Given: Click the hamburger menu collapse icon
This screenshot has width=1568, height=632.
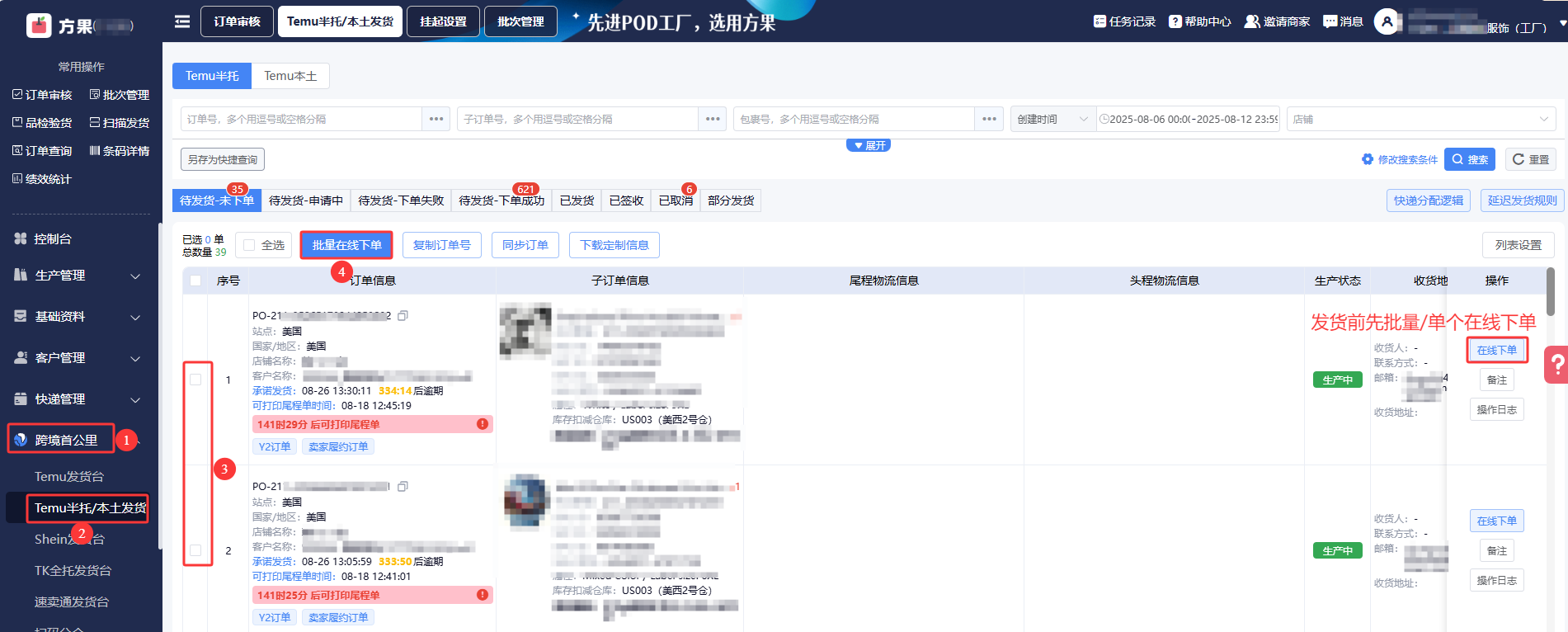Looking at the screenshot, I should (x=182, y=21).
